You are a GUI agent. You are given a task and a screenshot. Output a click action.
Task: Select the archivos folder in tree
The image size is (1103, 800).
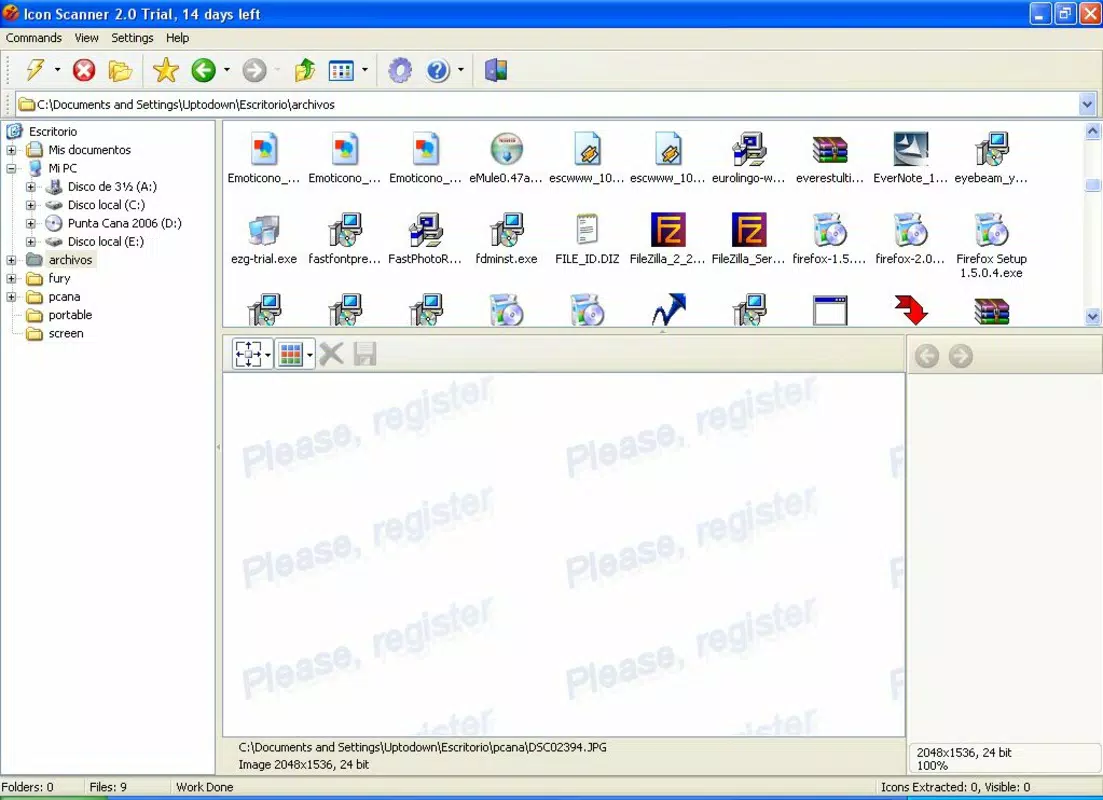click(x=70, y=260)
